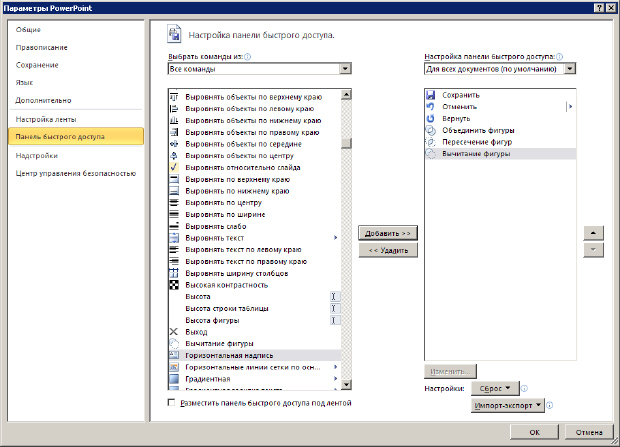Open the Импорт-экспорт dropdown button

pyautogui.click(x=508, y=405)
